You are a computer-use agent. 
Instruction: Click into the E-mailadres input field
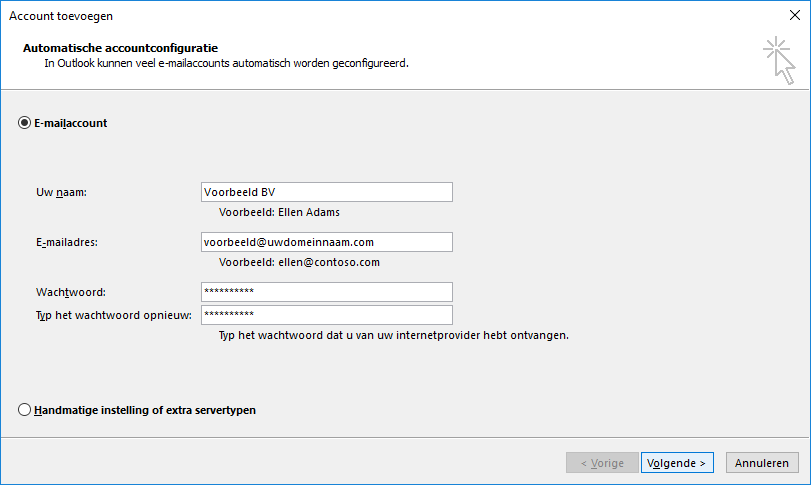[327, 242]
